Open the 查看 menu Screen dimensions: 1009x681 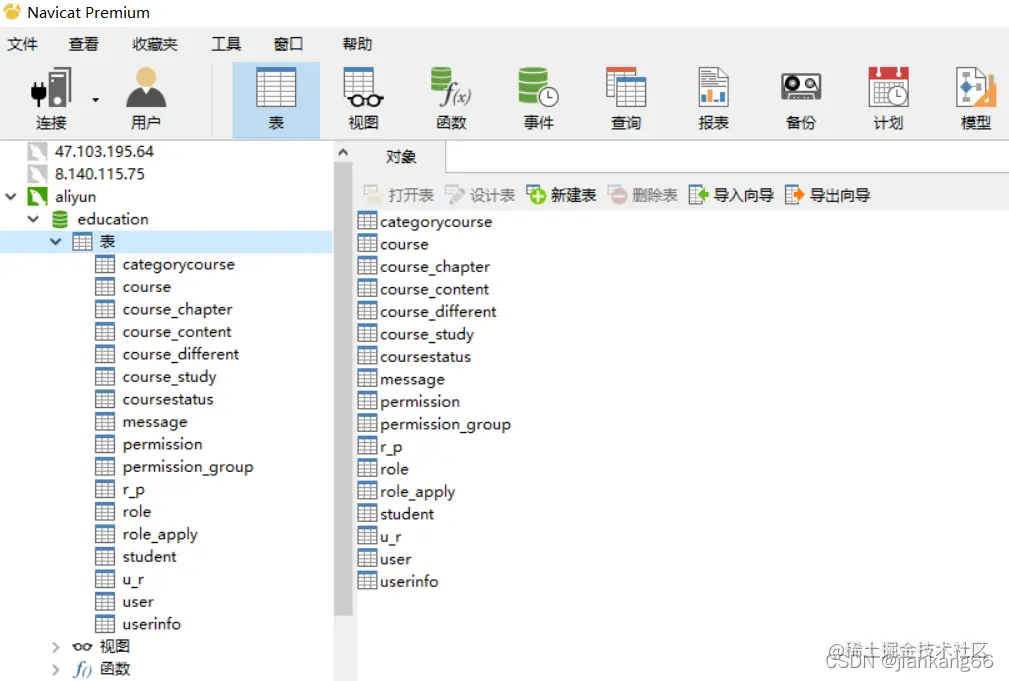(84, 44)
